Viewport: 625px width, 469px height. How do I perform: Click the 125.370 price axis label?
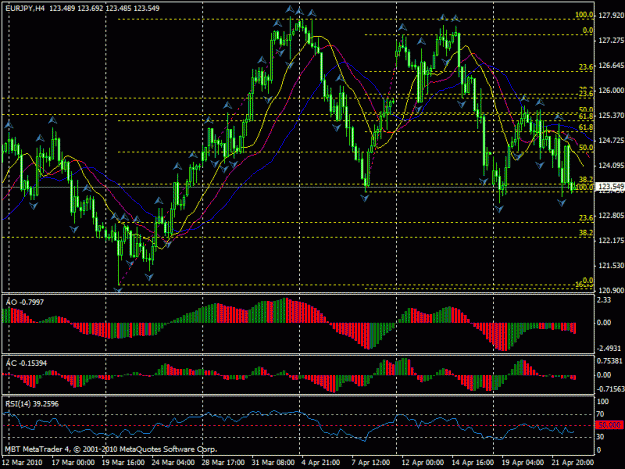611,115
